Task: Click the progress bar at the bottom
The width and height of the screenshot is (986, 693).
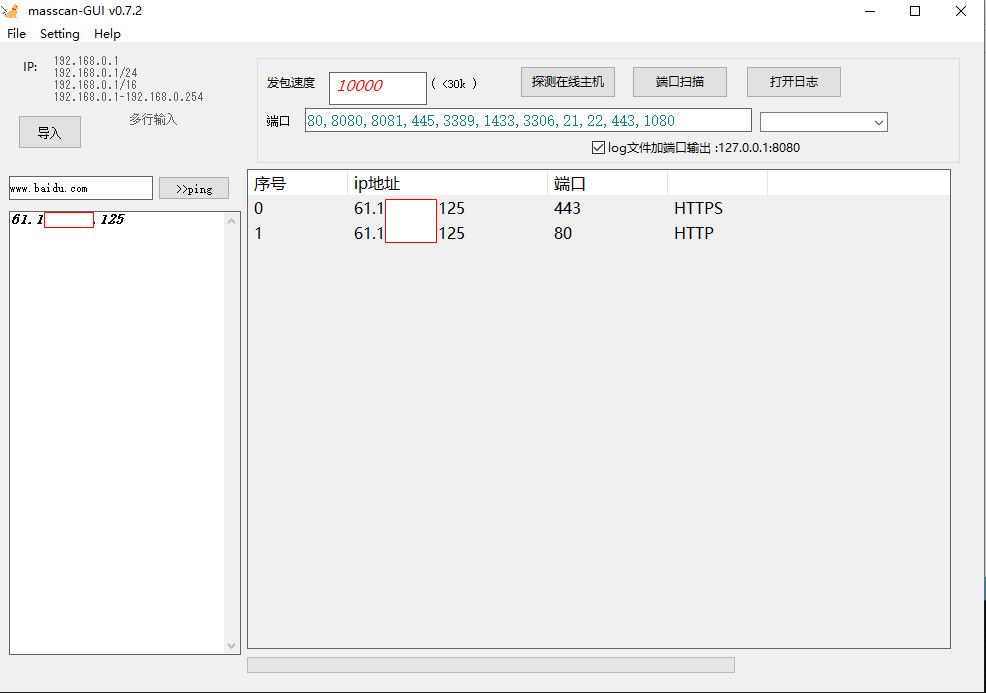Action: click(x=490, y=664)
